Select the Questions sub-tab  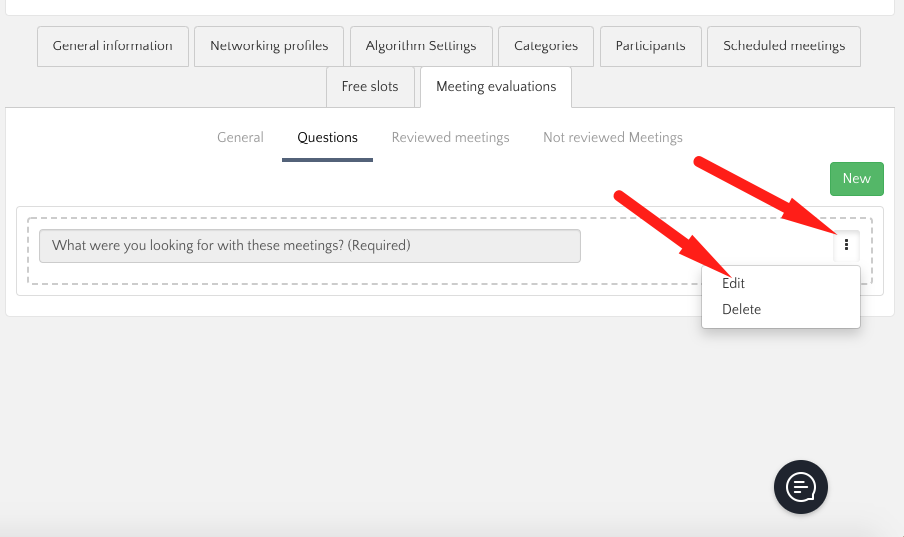327,137
